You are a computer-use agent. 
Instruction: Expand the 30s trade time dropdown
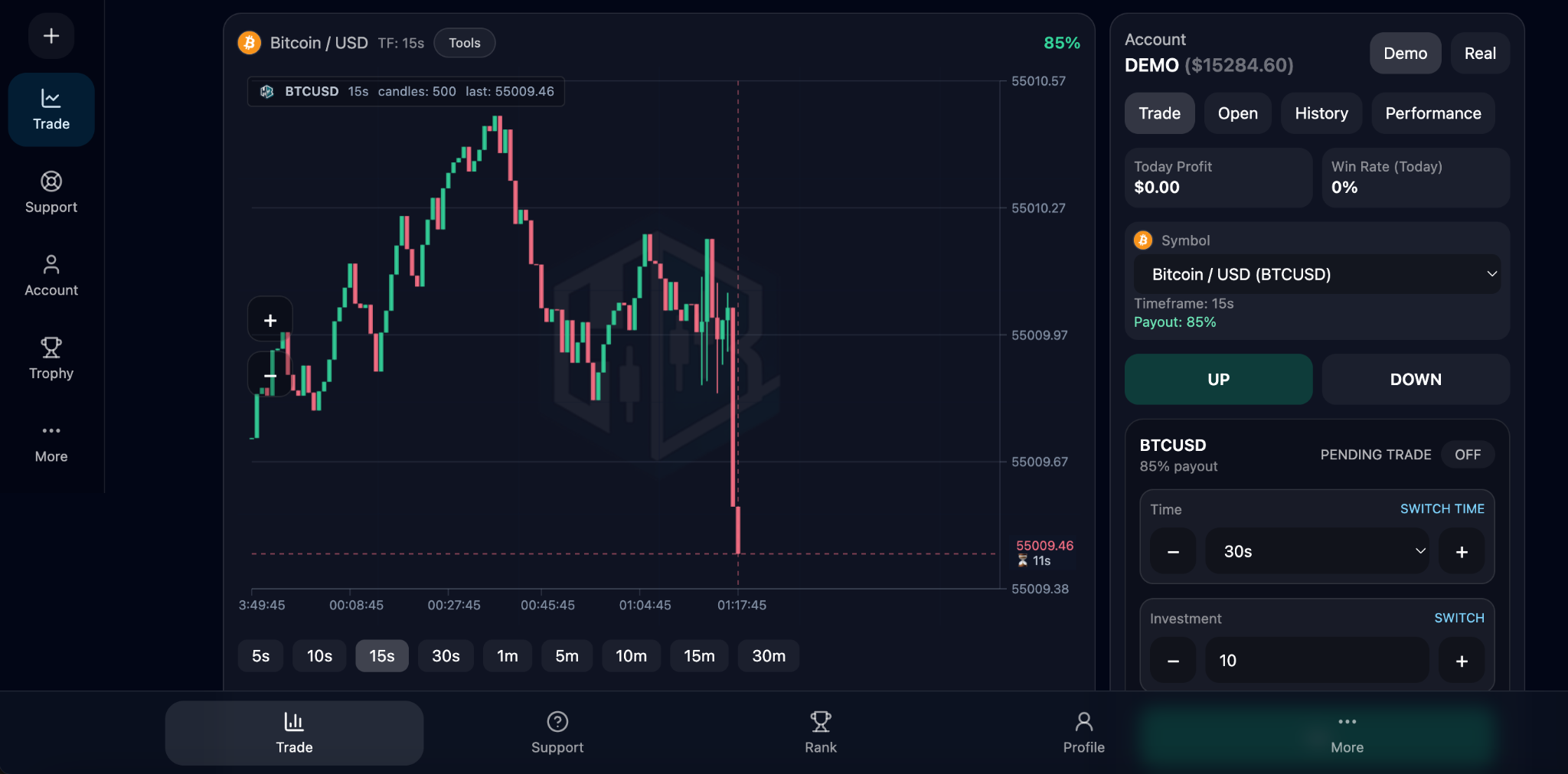[1316, 550]
